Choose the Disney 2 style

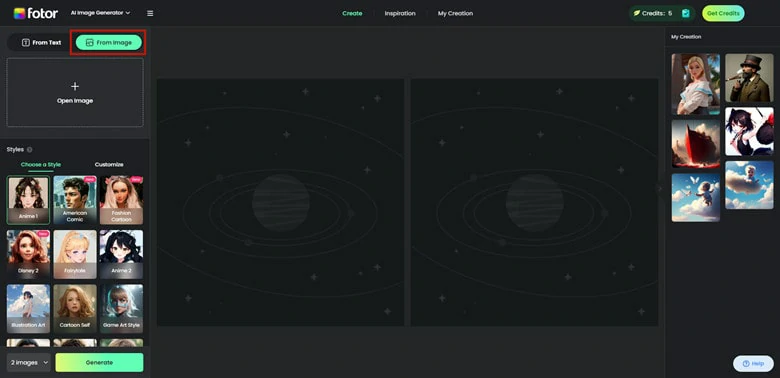point(28,254)
